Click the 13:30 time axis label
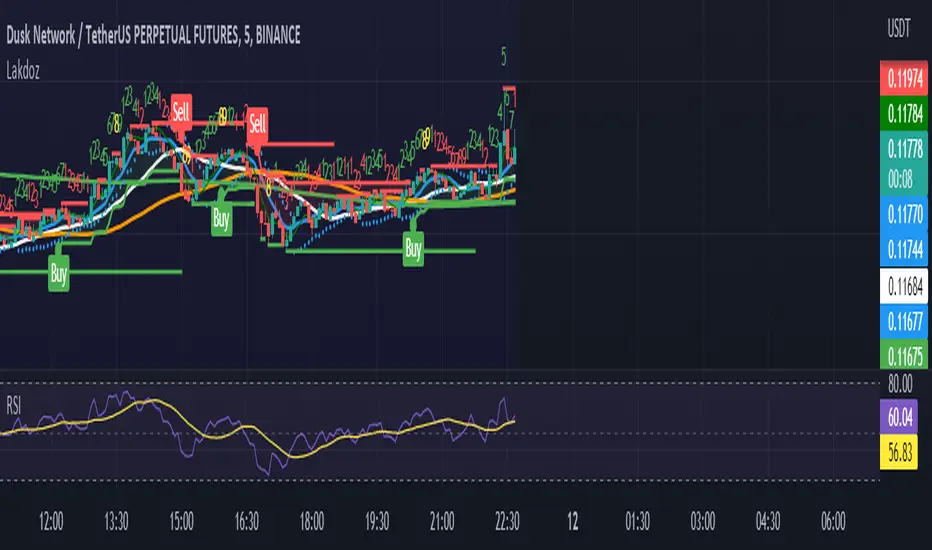The width and height of the screenshot is (932, 550). pyautogui.click(x=116, y=521)
